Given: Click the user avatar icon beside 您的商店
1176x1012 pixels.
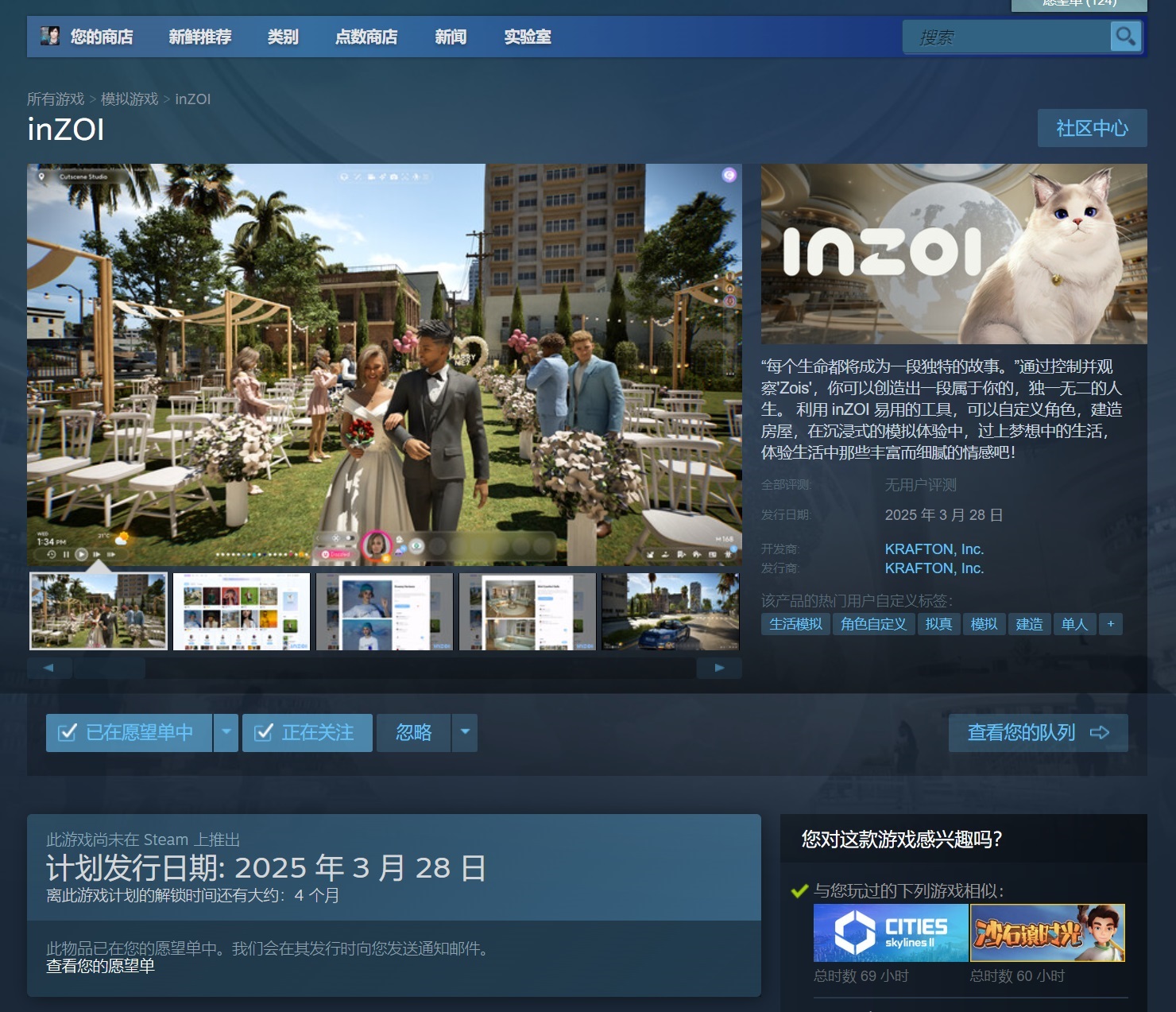Looking at the screenshot, I should click(50, 36).
